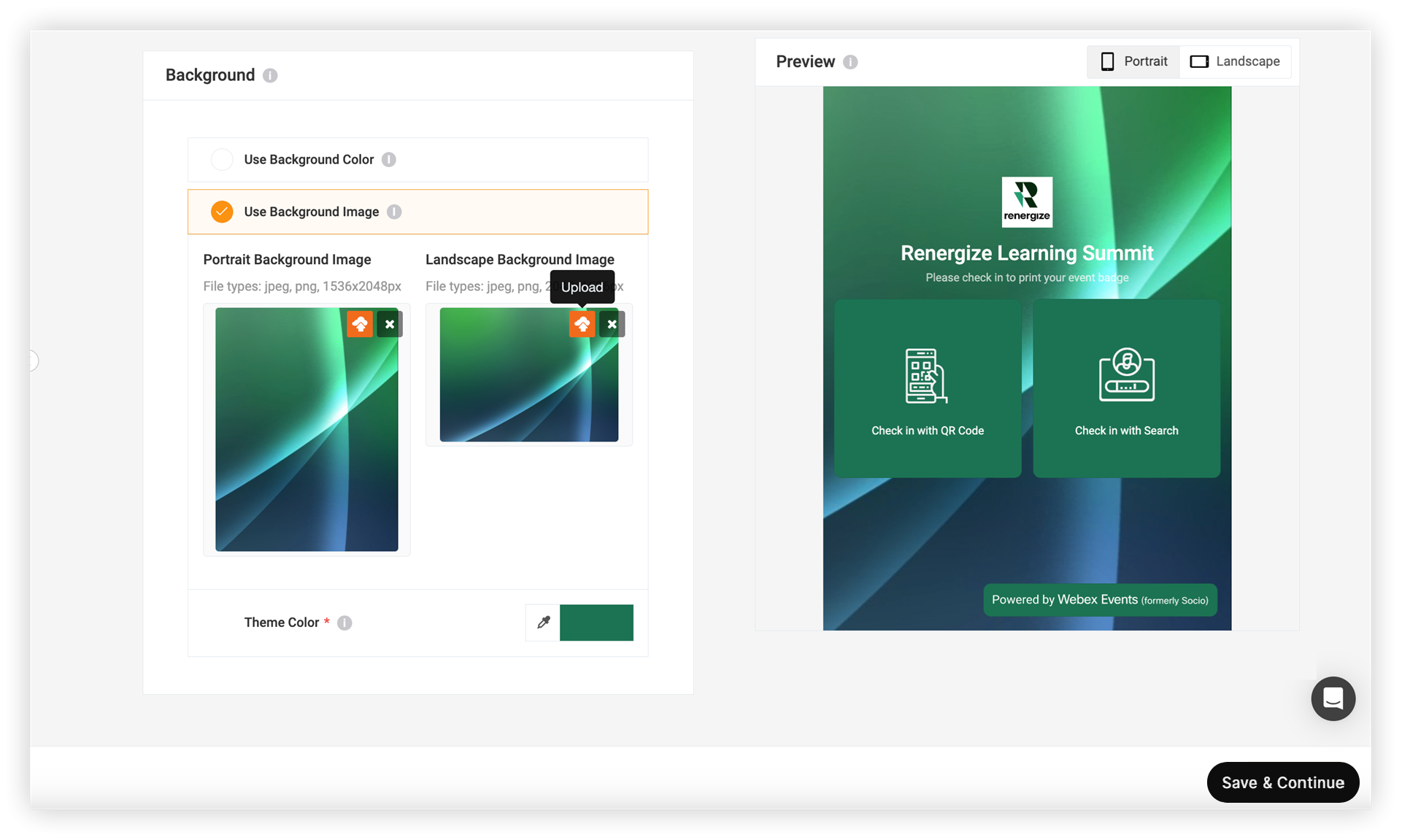
Task: Click 'Landscape Background Image' label
Action: (x=520, y=259)
